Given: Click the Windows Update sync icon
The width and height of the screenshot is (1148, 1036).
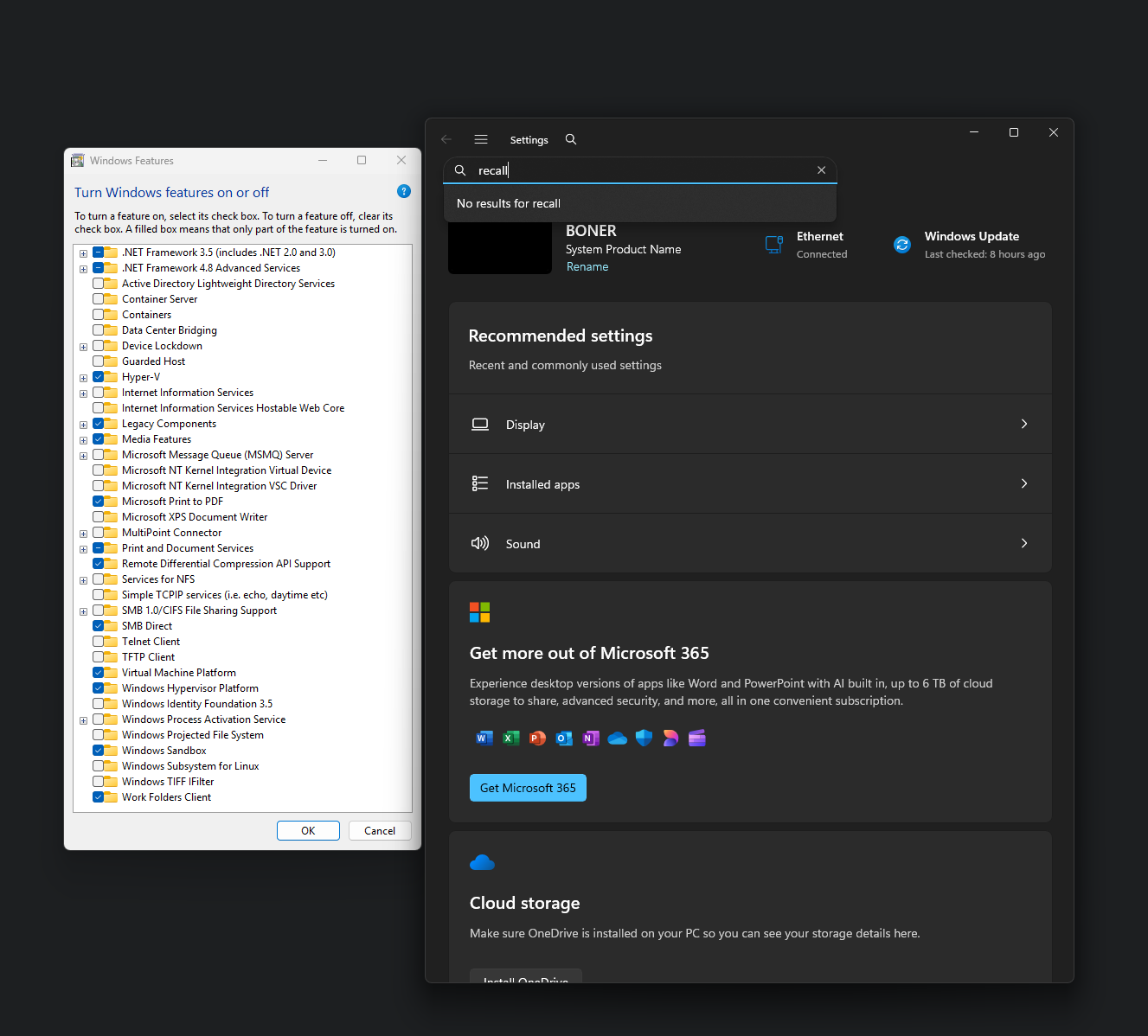Looking at the screenshot, I should tap(902, 245).
